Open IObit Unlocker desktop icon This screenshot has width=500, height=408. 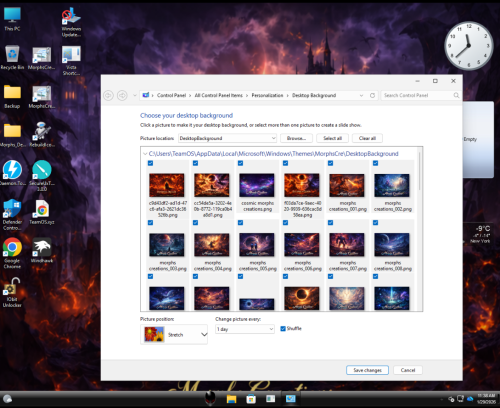click(x=12, y=293)
